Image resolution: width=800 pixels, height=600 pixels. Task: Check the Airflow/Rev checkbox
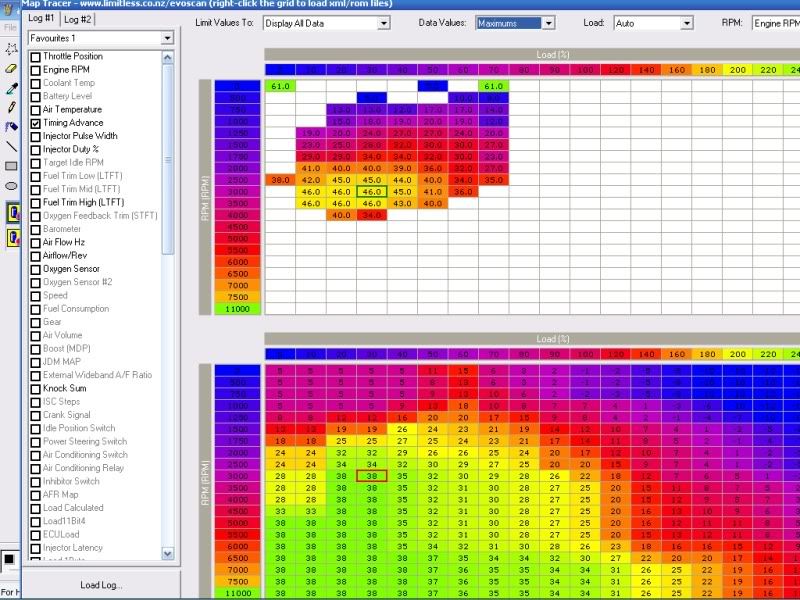coord(35,256)
